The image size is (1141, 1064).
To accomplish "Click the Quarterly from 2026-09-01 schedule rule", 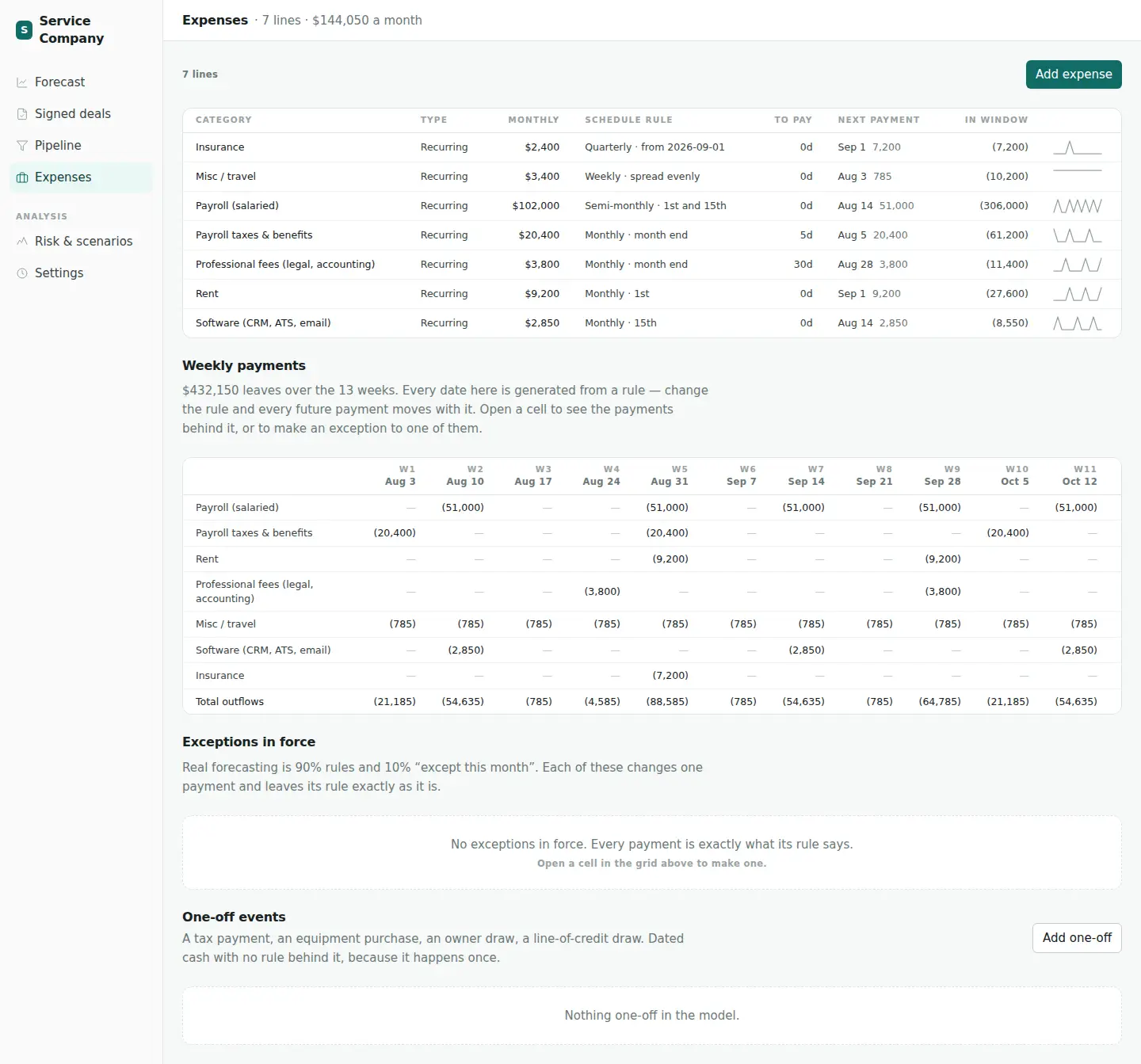I will pos(654,147).
